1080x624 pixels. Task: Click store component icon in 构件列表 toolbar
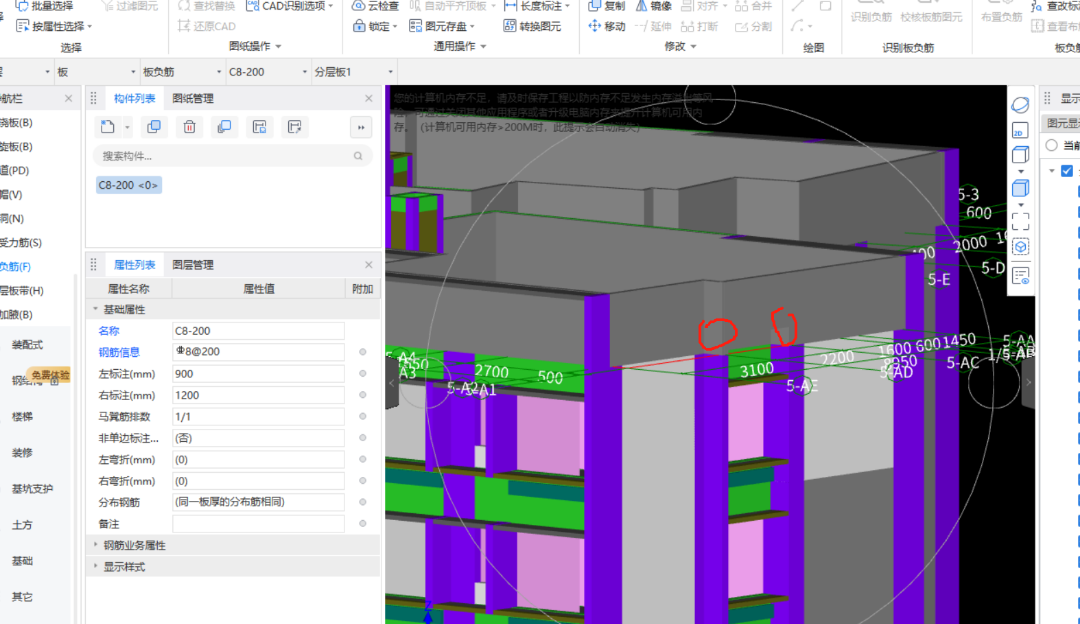coord(260,127)
